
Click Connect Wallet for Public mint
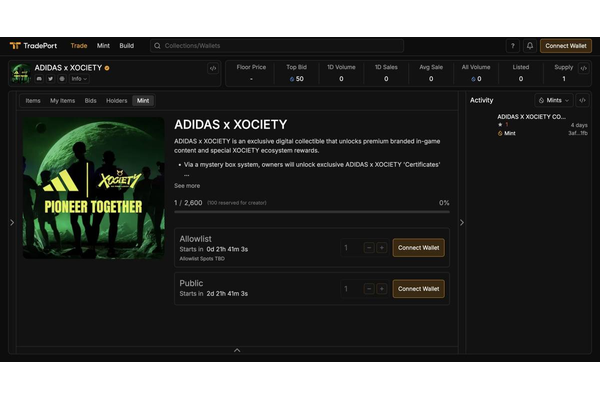coord(419,289)
